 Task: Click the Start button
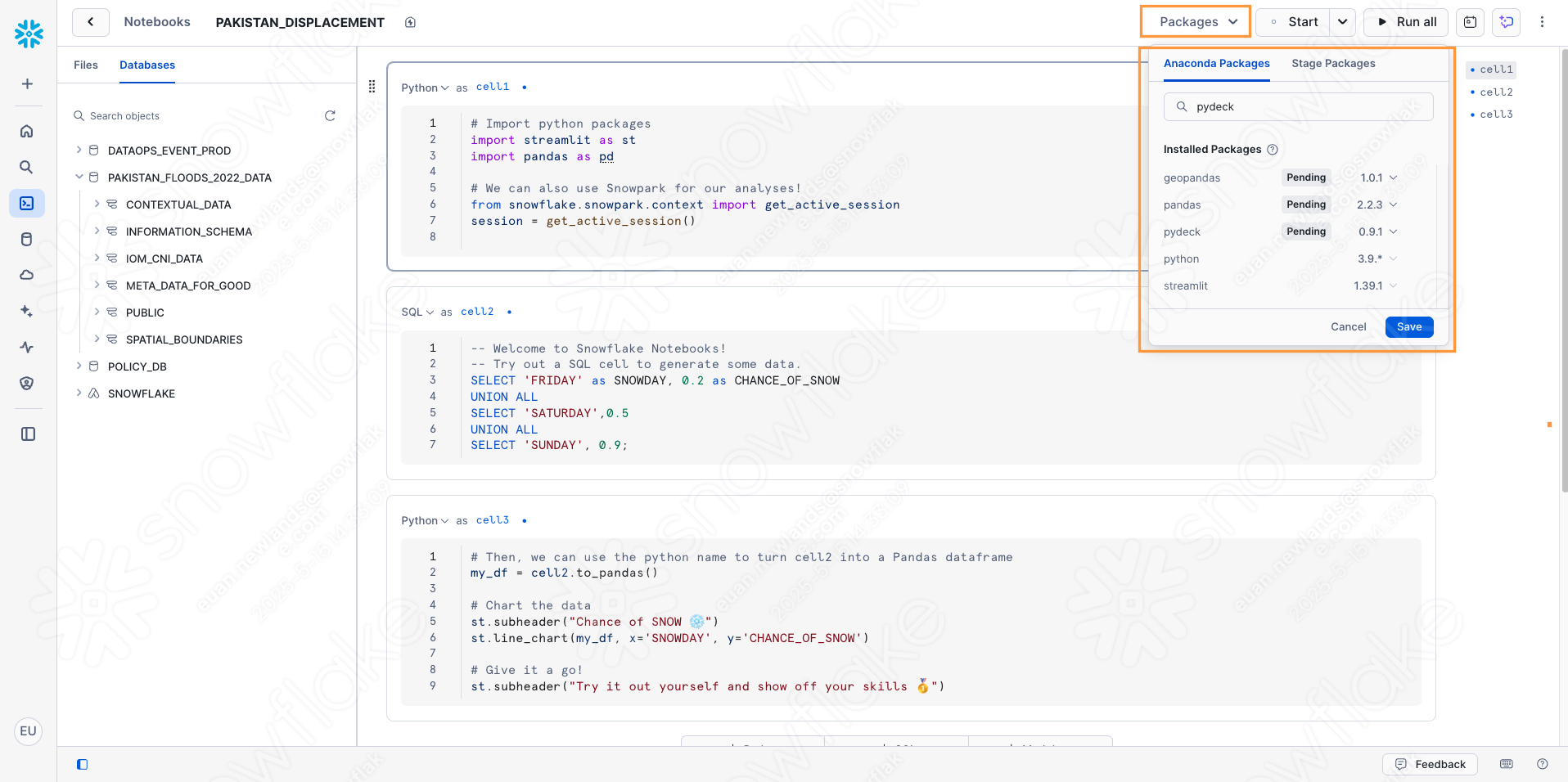(x=1293, y=22)
